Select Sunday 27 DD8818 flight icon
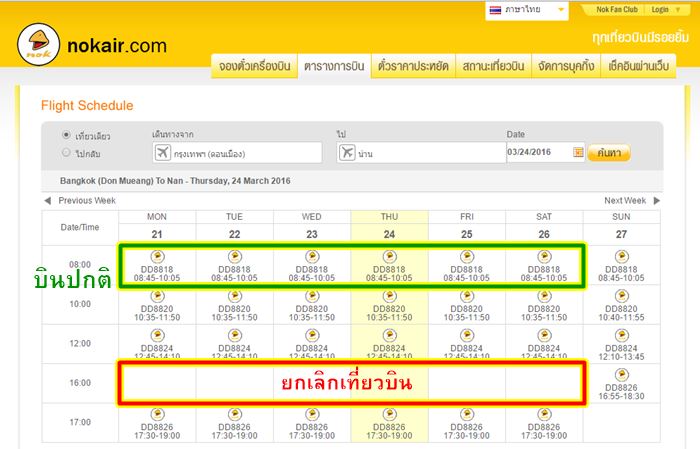Screen dimensions: 700x449 point(621,257)
